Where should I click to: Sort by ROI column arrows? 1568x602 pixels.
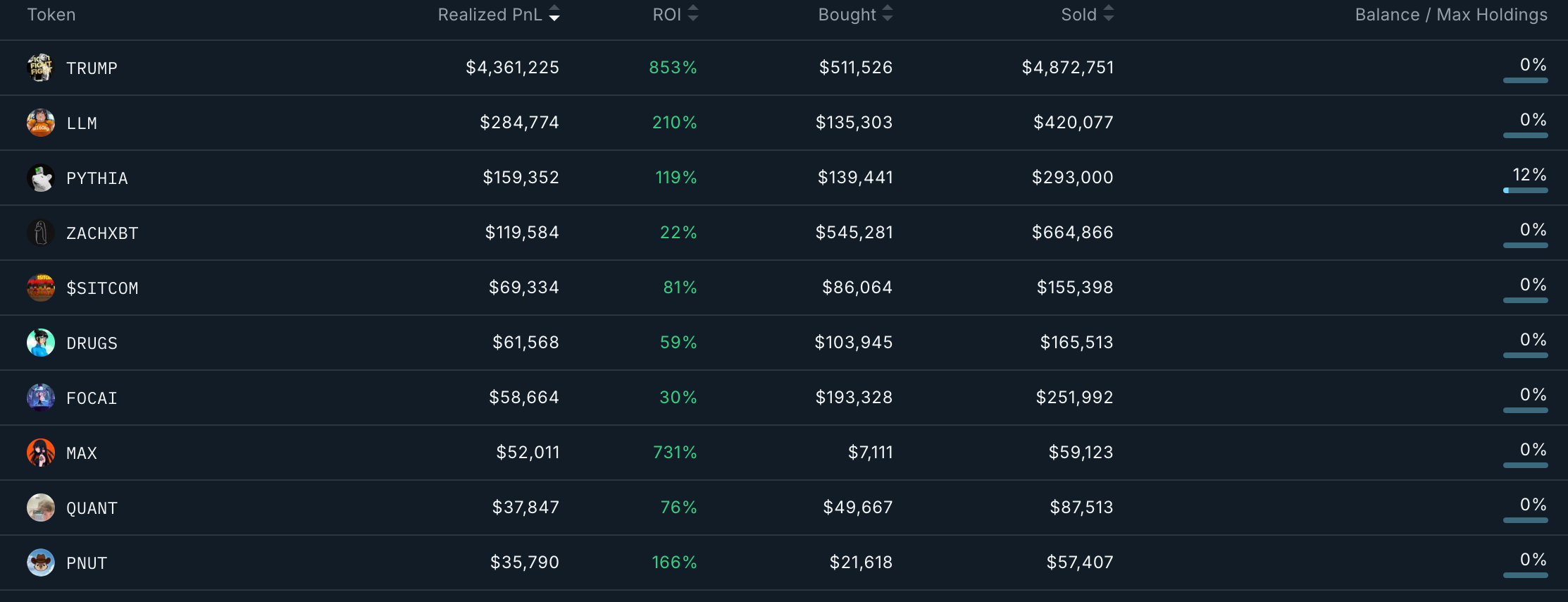click(693, 14)
